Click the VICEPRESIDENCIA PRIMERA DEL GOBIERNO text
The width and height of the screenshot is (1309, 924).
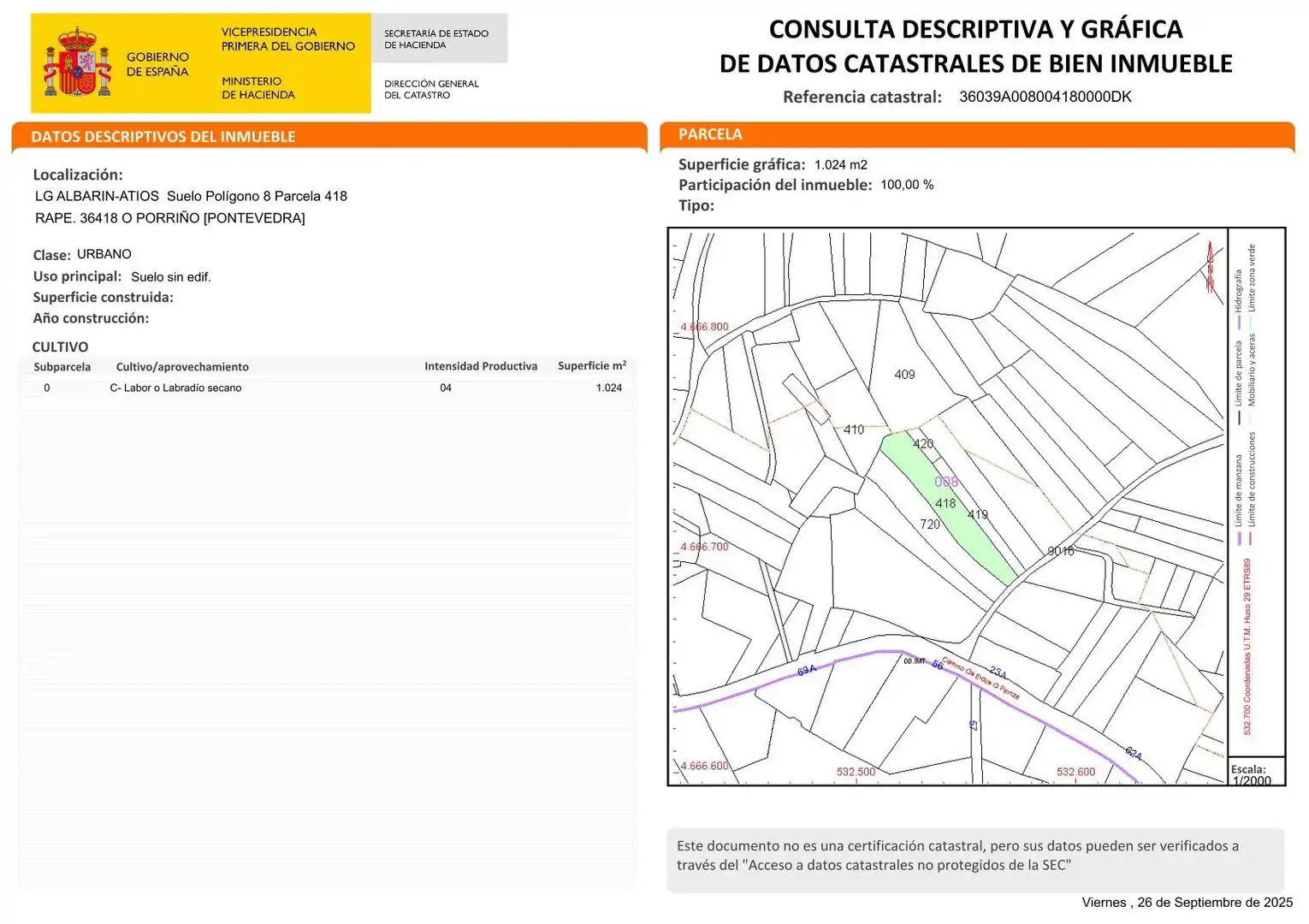(x=288, y=39)
